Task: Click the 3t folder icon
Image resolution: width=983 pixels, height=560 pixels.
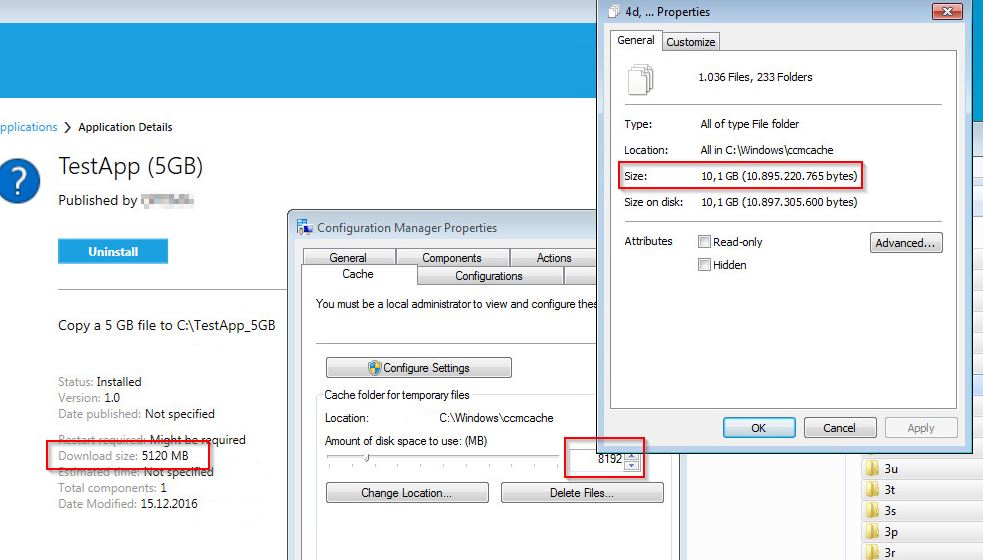Action: (872, 489)
